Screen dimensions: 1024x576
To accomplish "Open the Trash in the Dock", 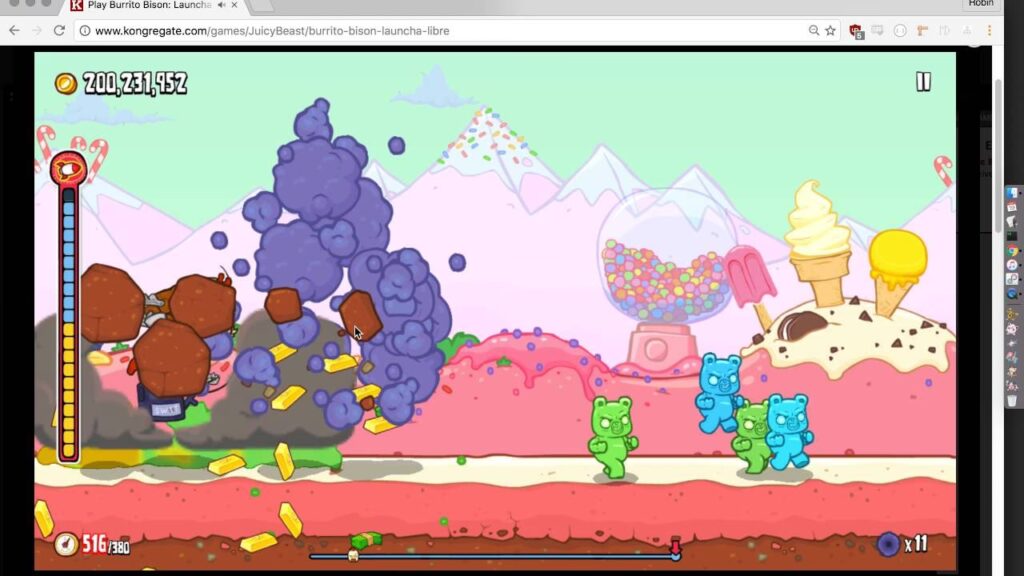I will pos(1012,400).
